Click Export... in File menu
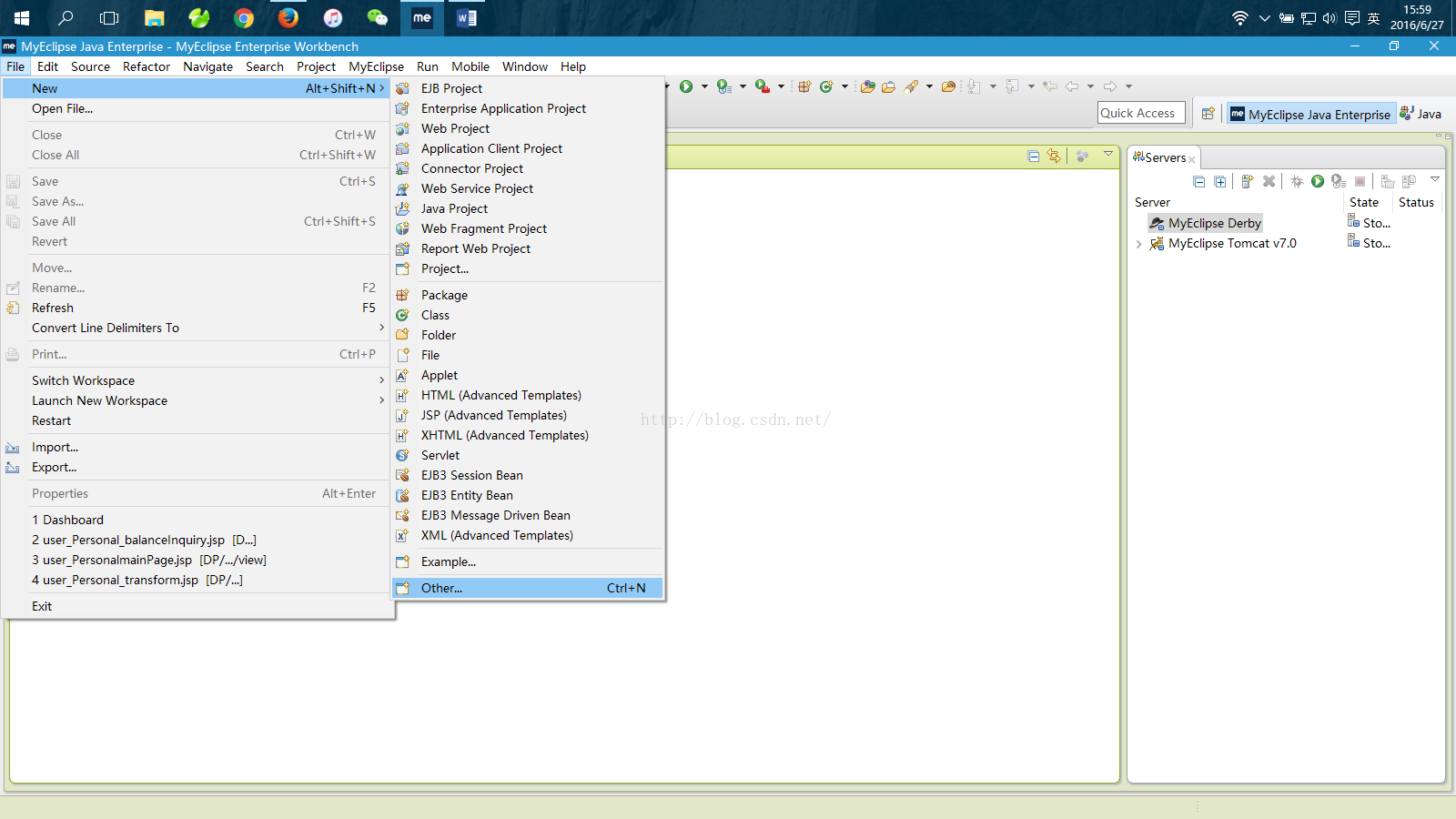Screen dimensions: 1456x819 [x=197, y=467]
